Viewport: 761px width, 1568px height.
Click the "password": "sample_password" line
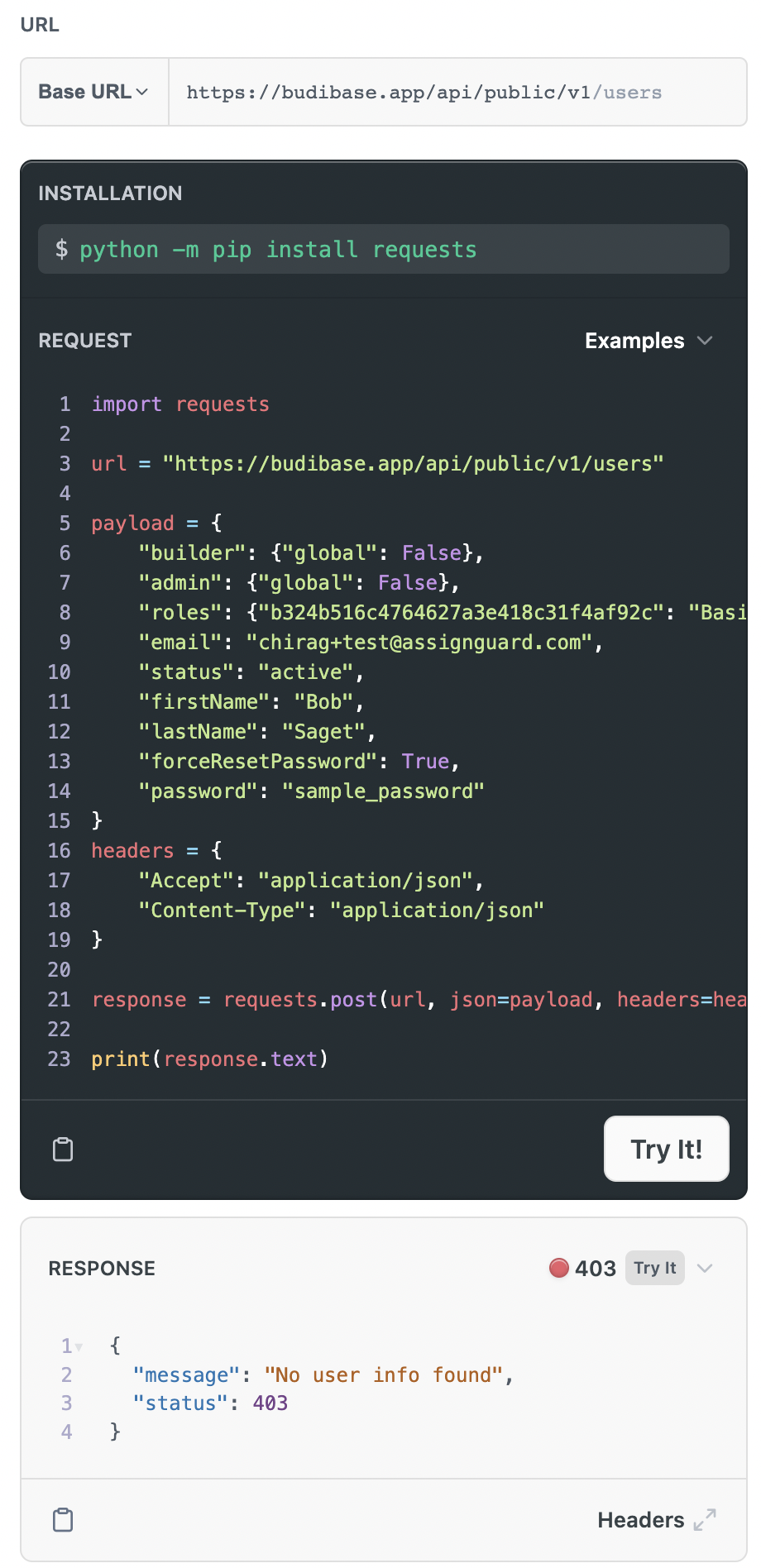coord(311,791)
